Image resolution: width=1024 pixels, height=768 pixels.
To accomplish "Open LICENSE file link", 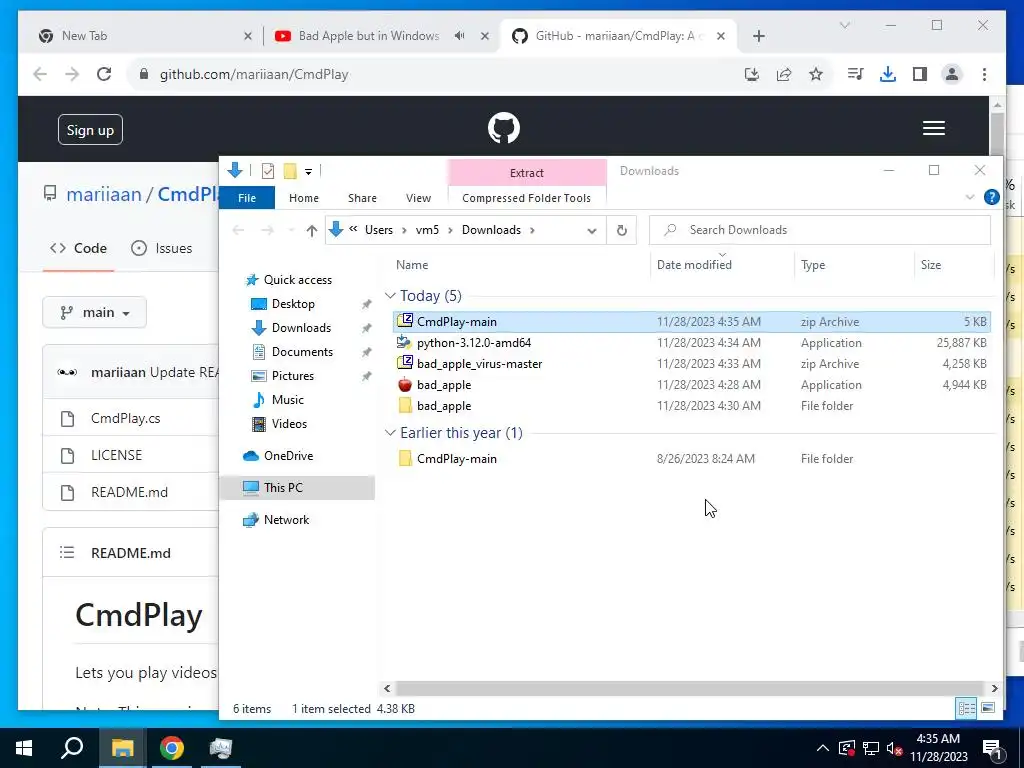I will 116,455.
